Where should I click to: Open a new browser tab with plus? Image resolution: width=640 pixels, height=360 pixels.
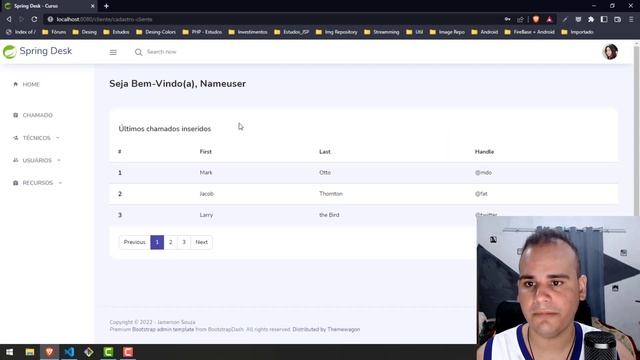tap(106, 6)
